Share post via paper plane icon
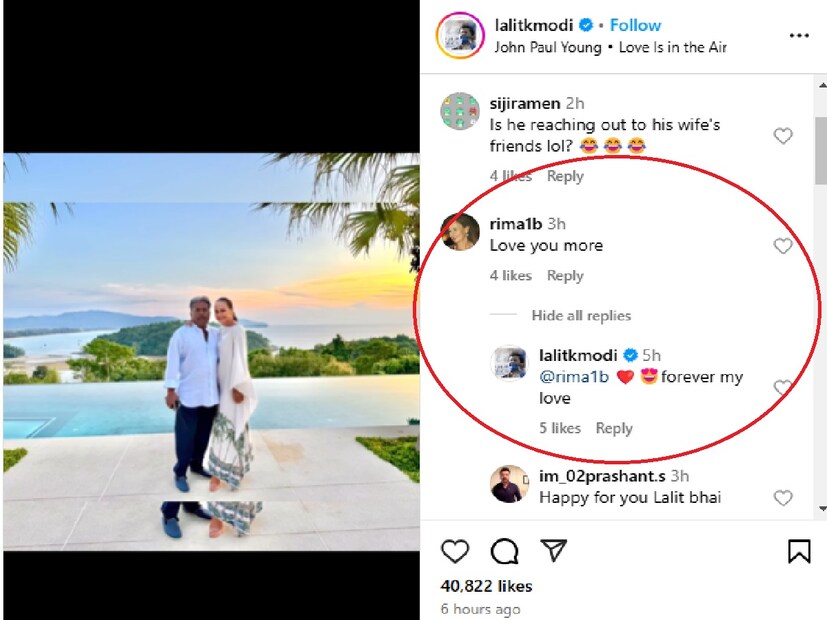Screen dimensions: 827x620 coord(554,551)
